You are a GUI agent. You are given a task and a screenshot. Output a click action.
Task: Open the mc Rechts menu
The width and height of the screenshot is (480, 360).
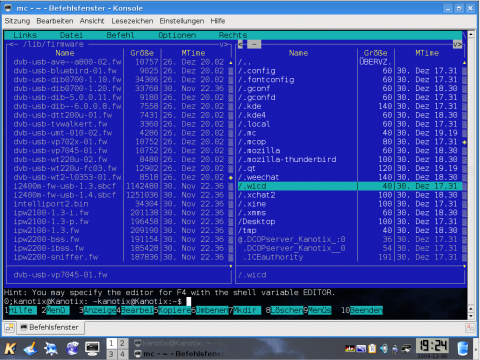pyautogui.click(x=233, y=35)
